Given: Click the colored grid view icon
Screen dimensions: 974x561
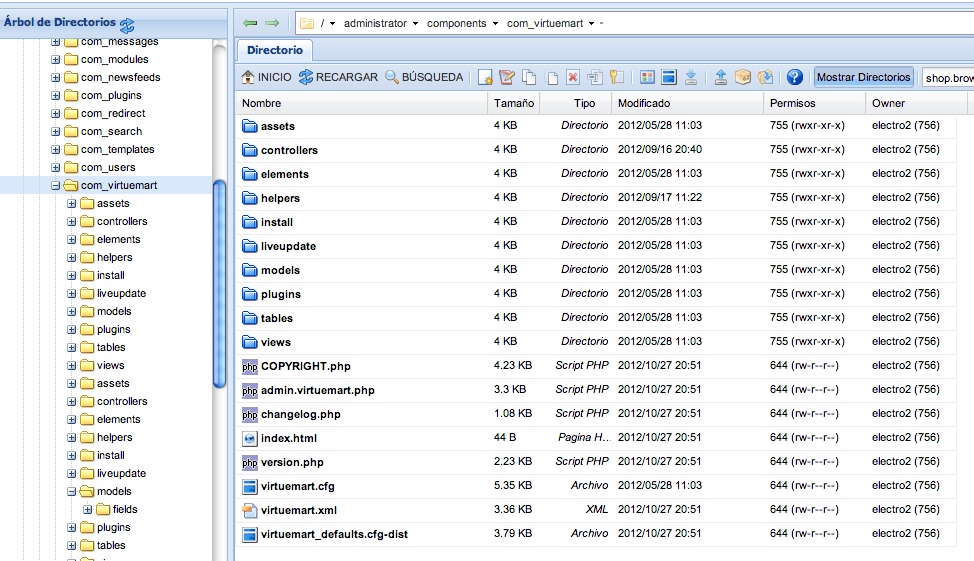Looking at the screenshot, I should (x=647, y=77).
